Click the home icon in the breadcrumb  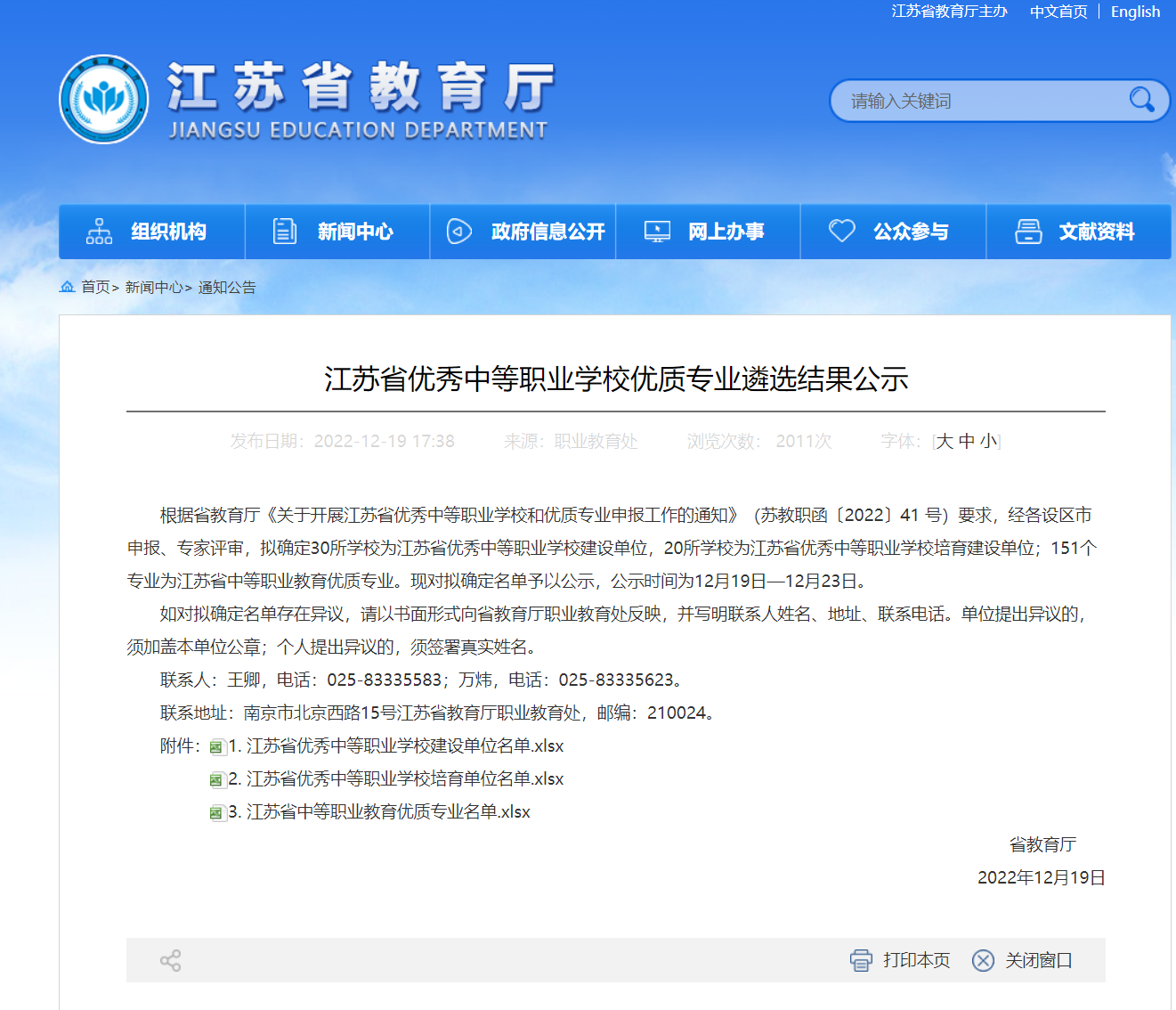(68, 287)
